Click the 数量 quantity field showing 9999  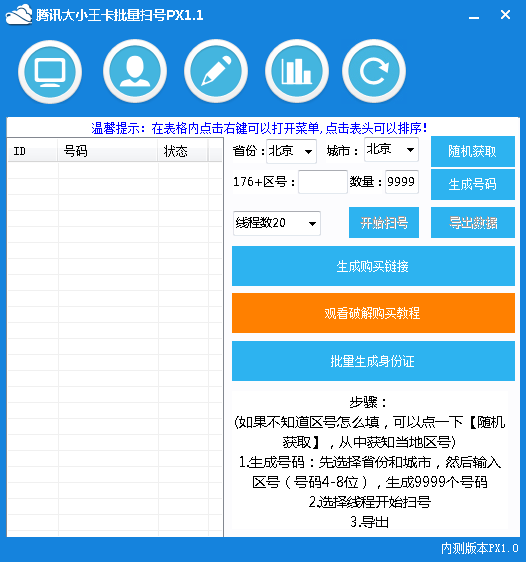[402, 182]
